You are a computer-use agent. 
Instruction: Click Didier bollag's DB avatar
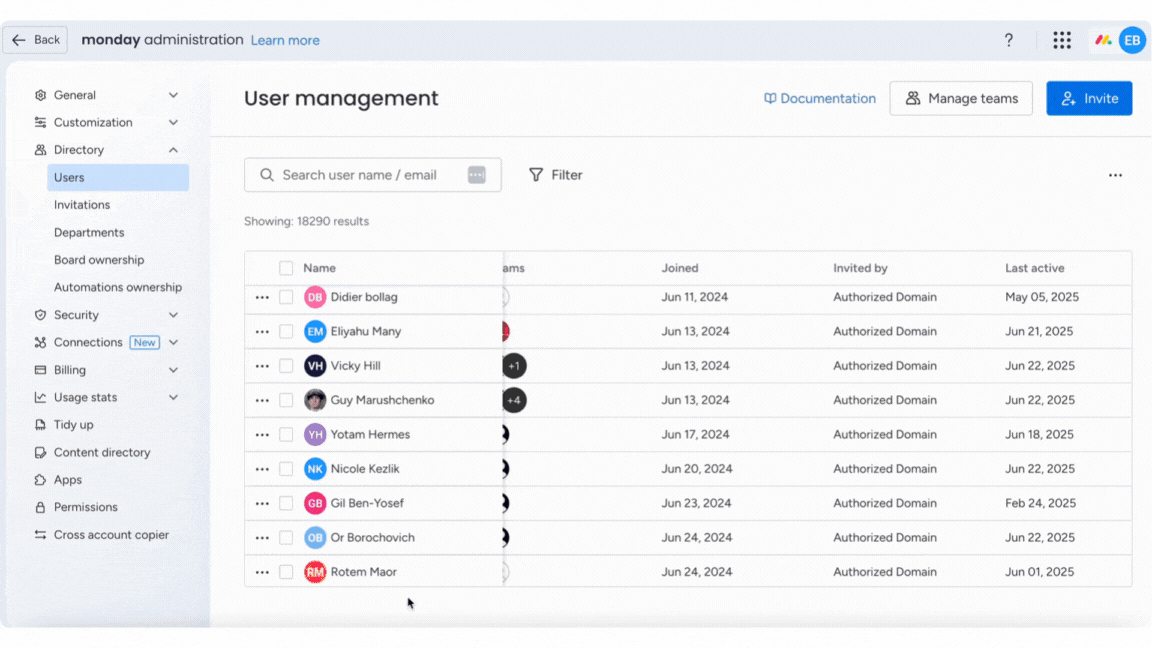[x=315, y=297]
